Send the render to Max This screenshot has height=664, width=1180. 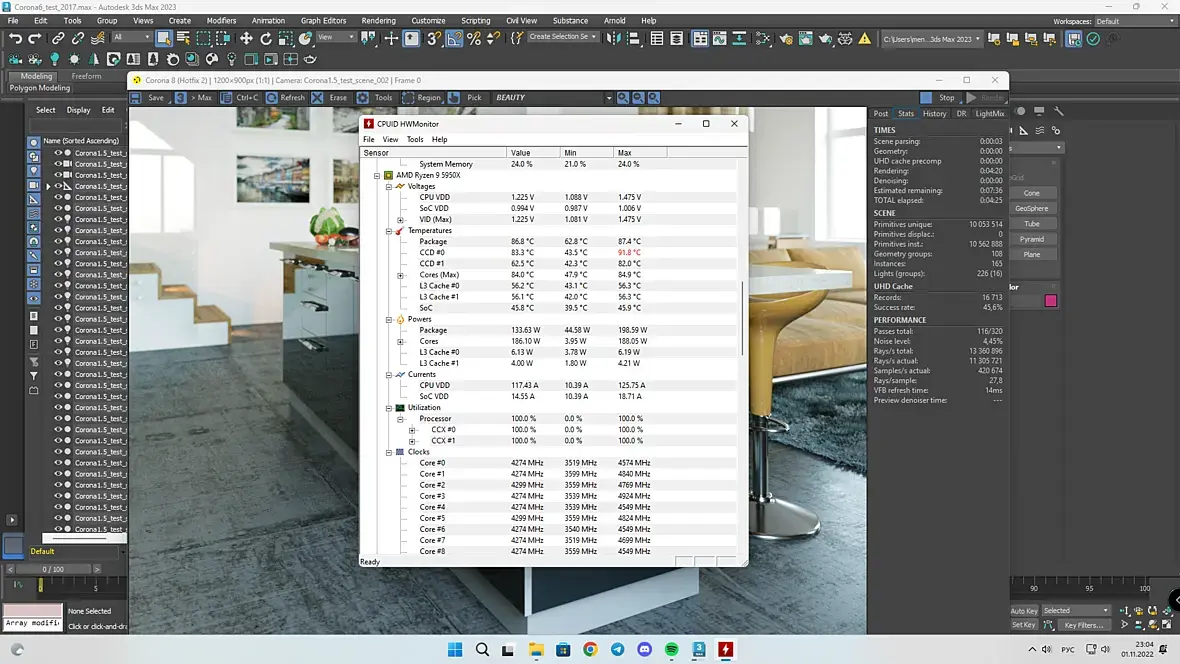pyautogui.click(x=195, y=98)
